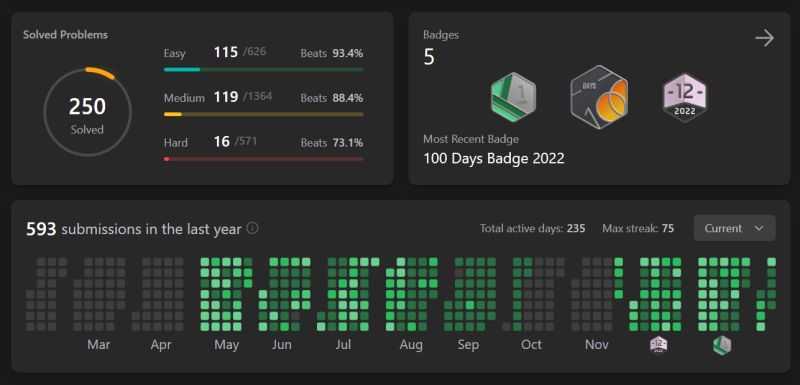Click the Hard problems progress bar
Image resolution: width=800 pixels, height=385 pixels.
tap(264, 159)
